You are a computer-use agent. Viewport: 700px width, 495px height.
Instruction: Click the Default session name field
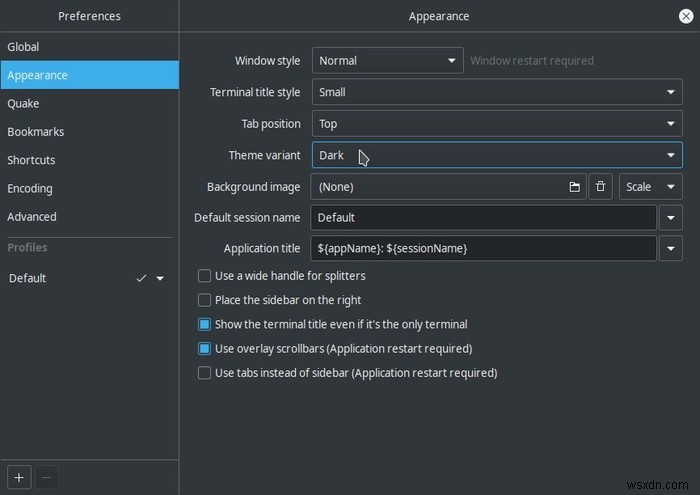pyautogui.click(x=483, y=217)
